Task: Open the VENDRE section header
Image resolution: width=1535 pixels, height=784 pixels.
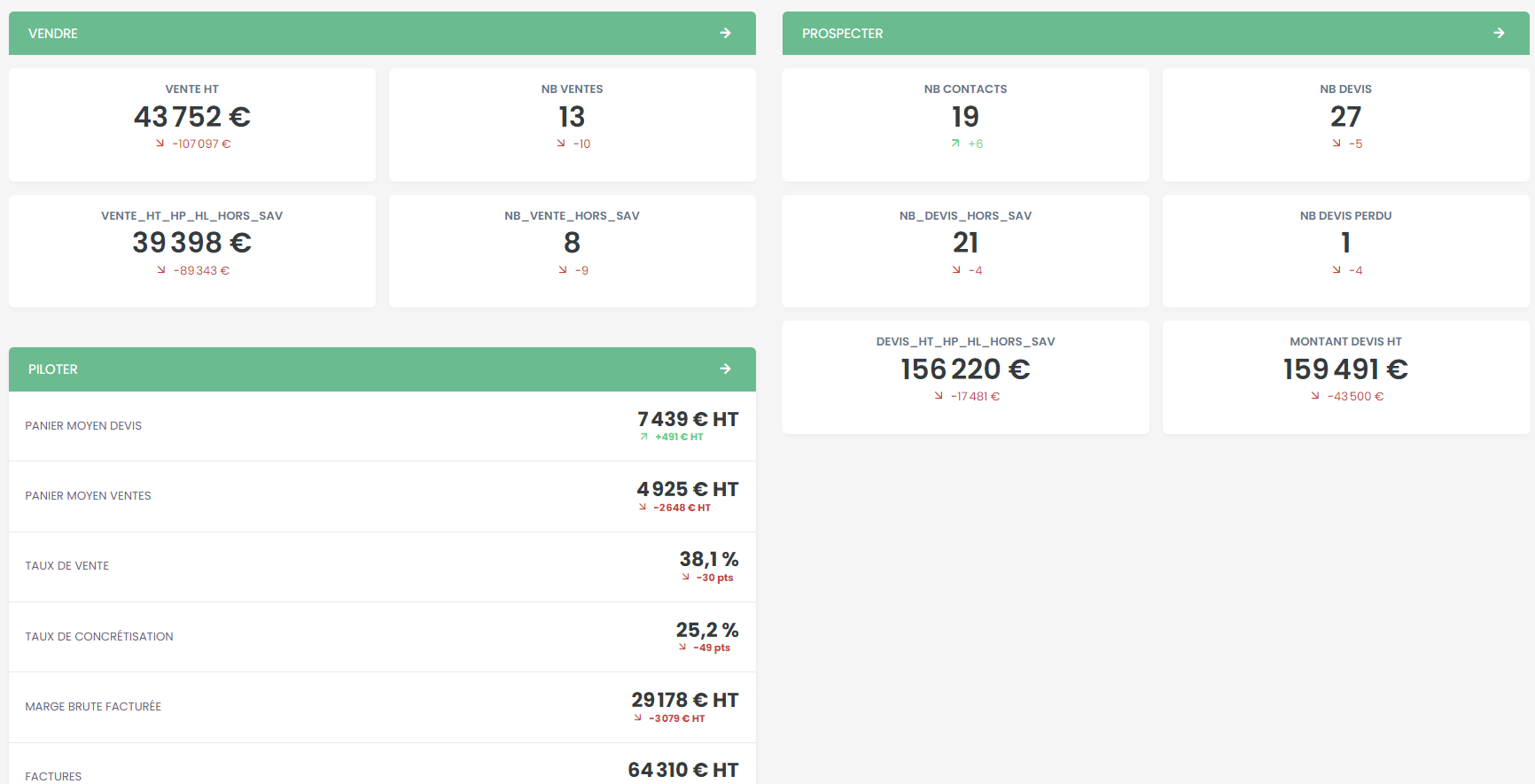Action: pyautogui.click(x=53, y=34)
